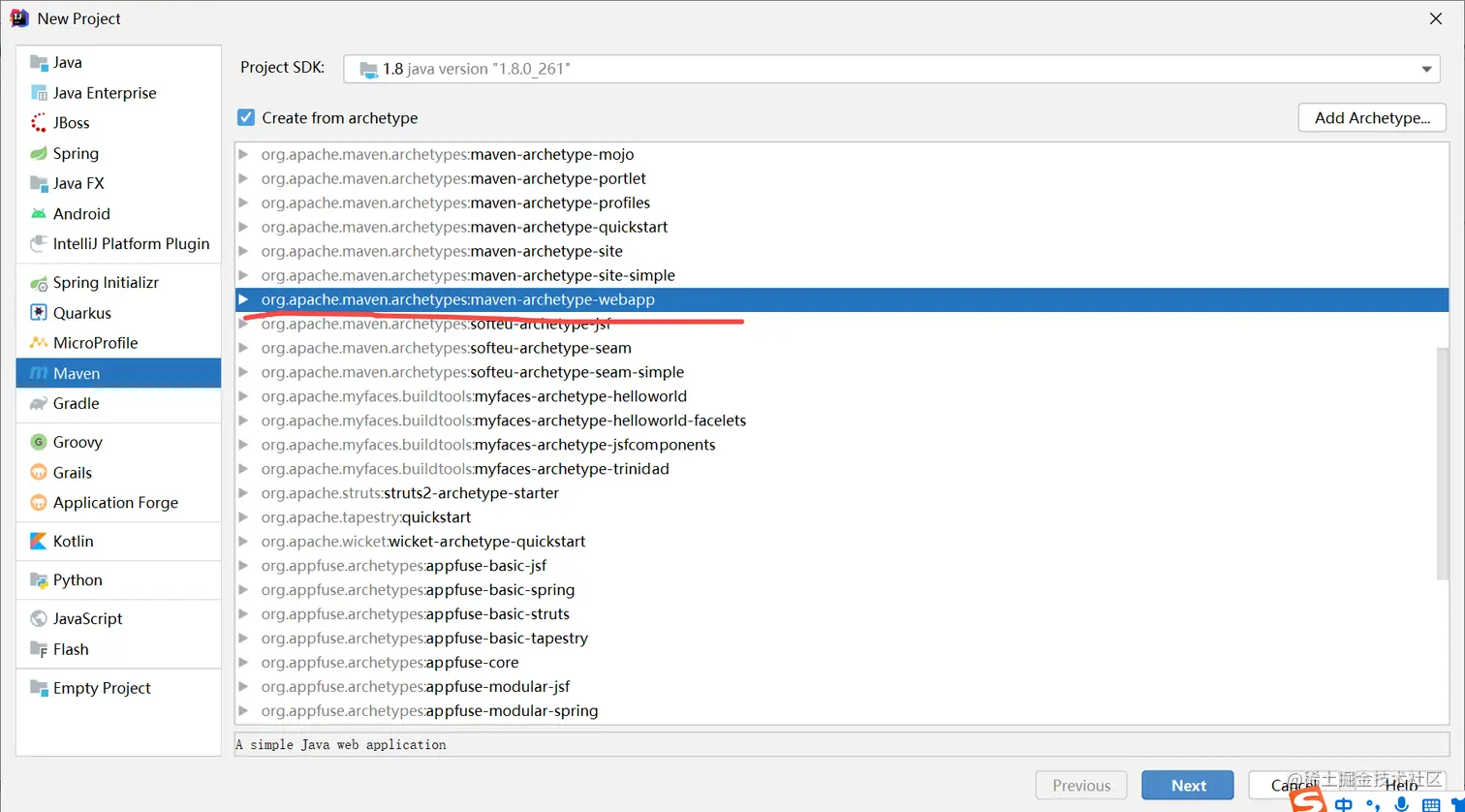Expand softeu-archetype-seam-simple node
Image resolution: width=1465 pixels, height=812 pixels.
click(x=244, y=372)
